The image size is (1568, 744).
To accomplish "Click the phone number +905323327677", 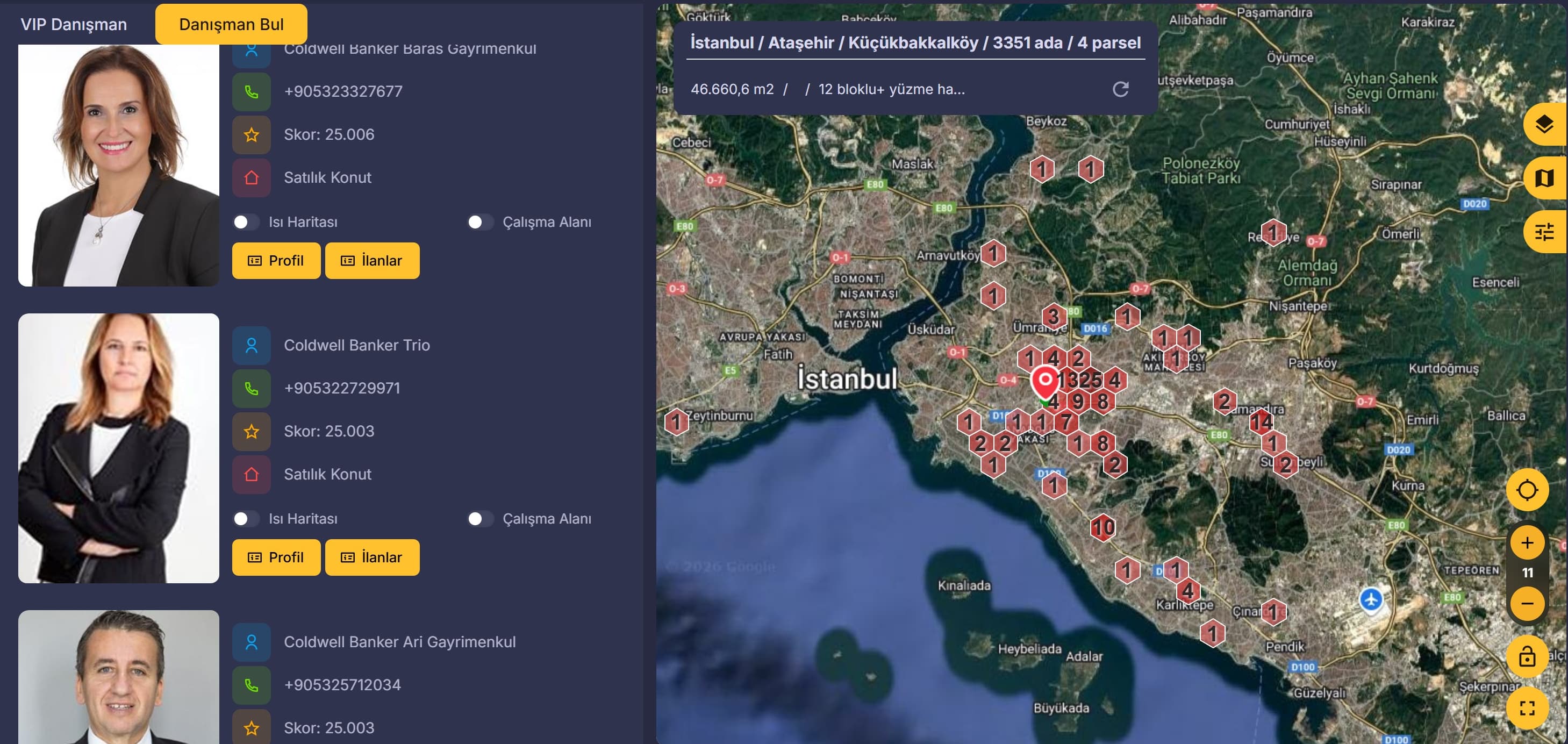I will (343, 91).
